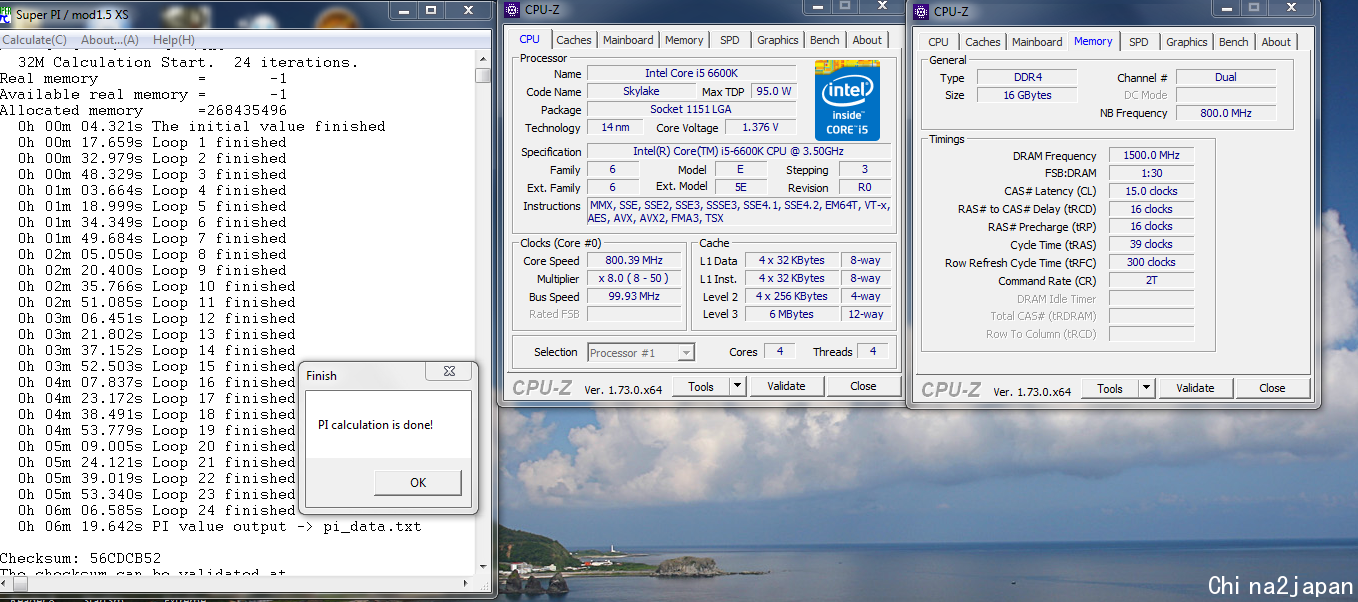The width and height of the screenshot is (1358, 602).
Task: Click the Channel # value Dual
Action: coord(1226,77)
